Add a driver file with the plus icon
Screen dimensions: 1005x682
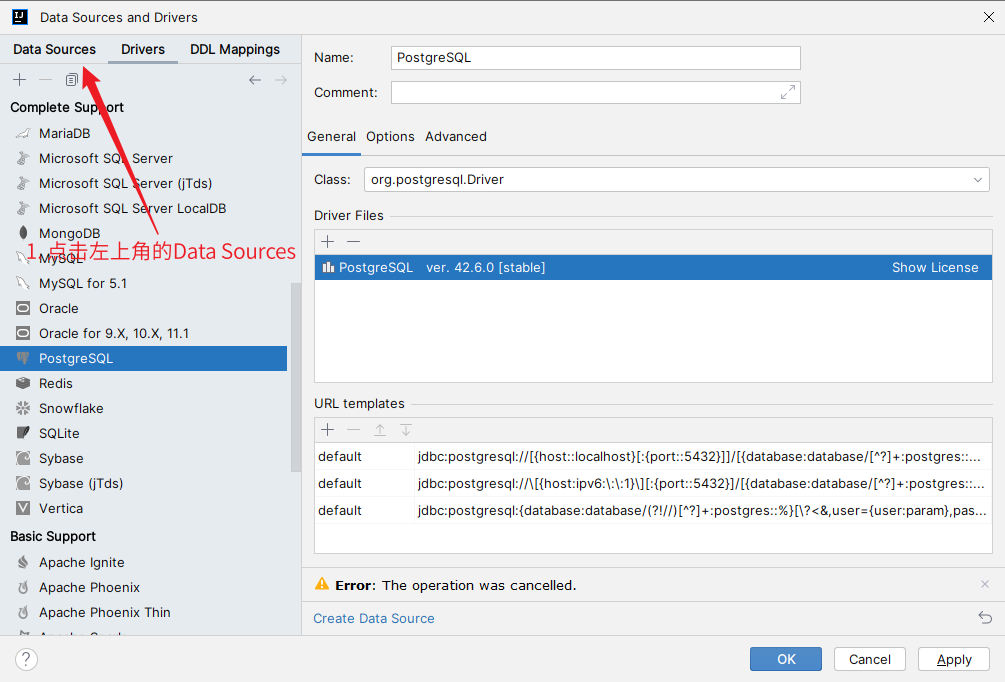pyautogui.click(x=327, y=242)
